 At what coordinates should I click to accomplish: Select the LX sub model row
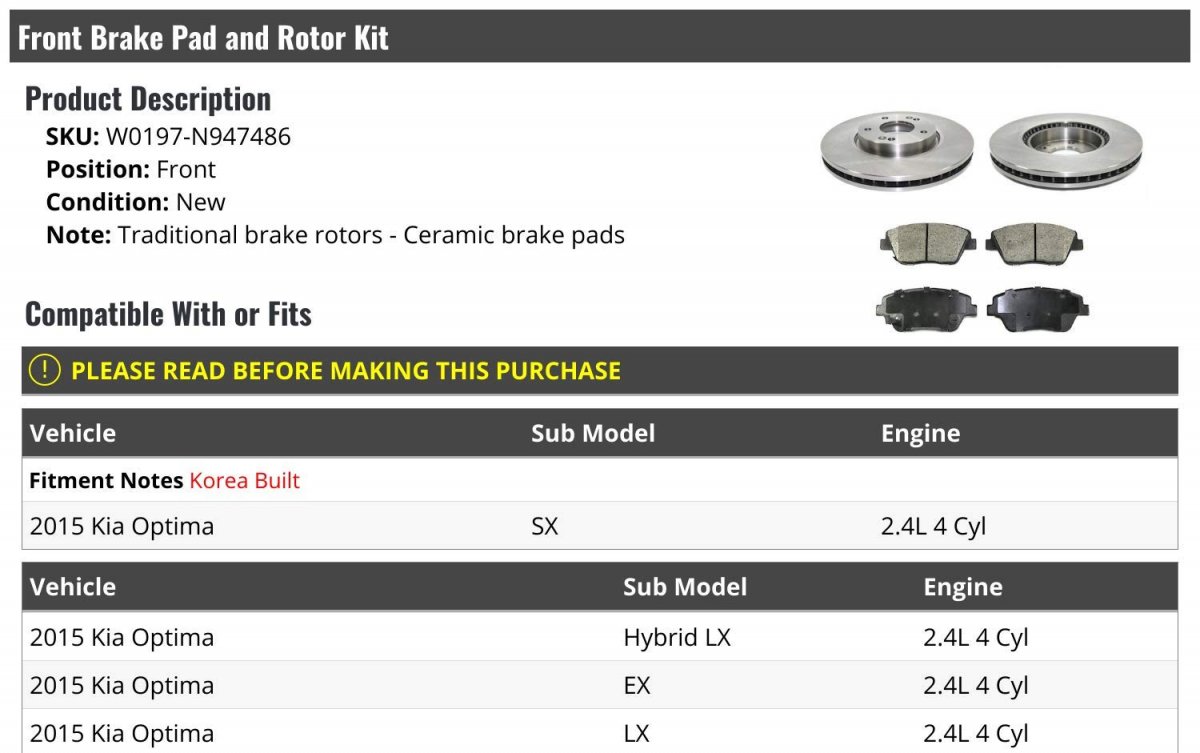tap(600, 732)
